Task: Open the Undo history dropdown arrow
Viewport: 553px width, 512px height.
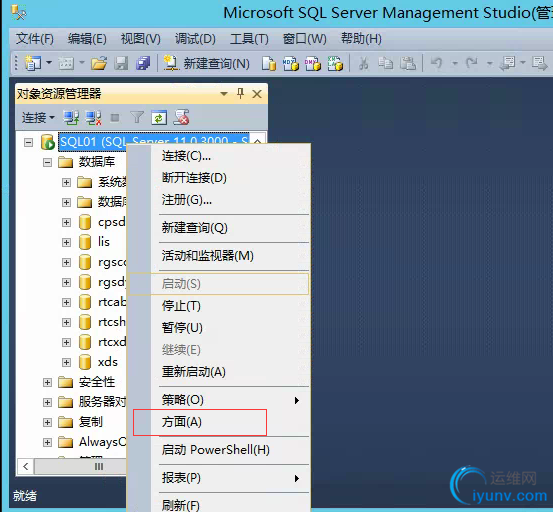Action: (455, 64)
